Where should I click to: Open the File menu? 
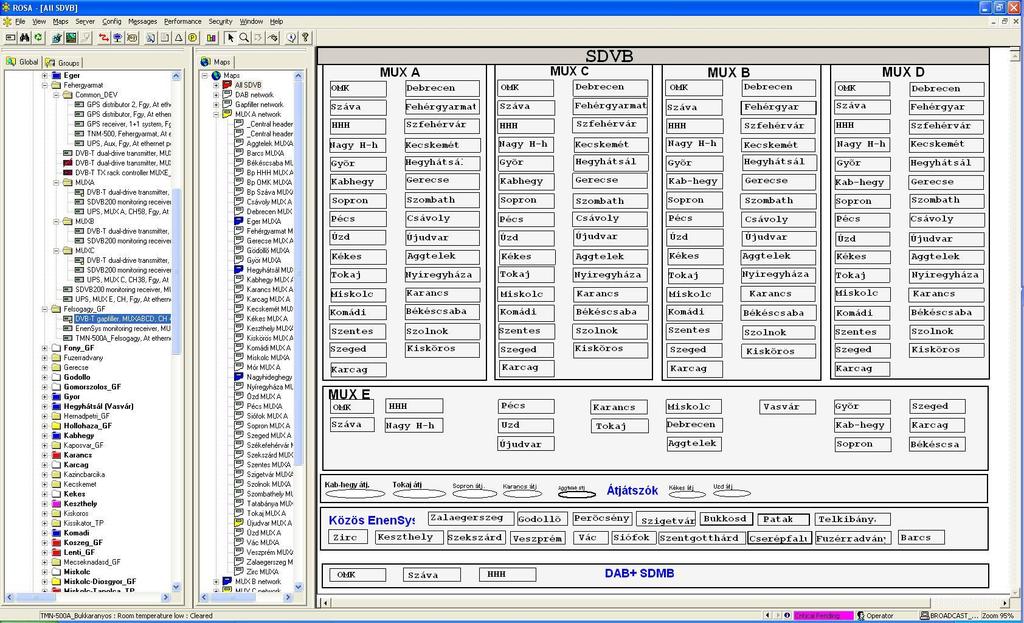20,22
